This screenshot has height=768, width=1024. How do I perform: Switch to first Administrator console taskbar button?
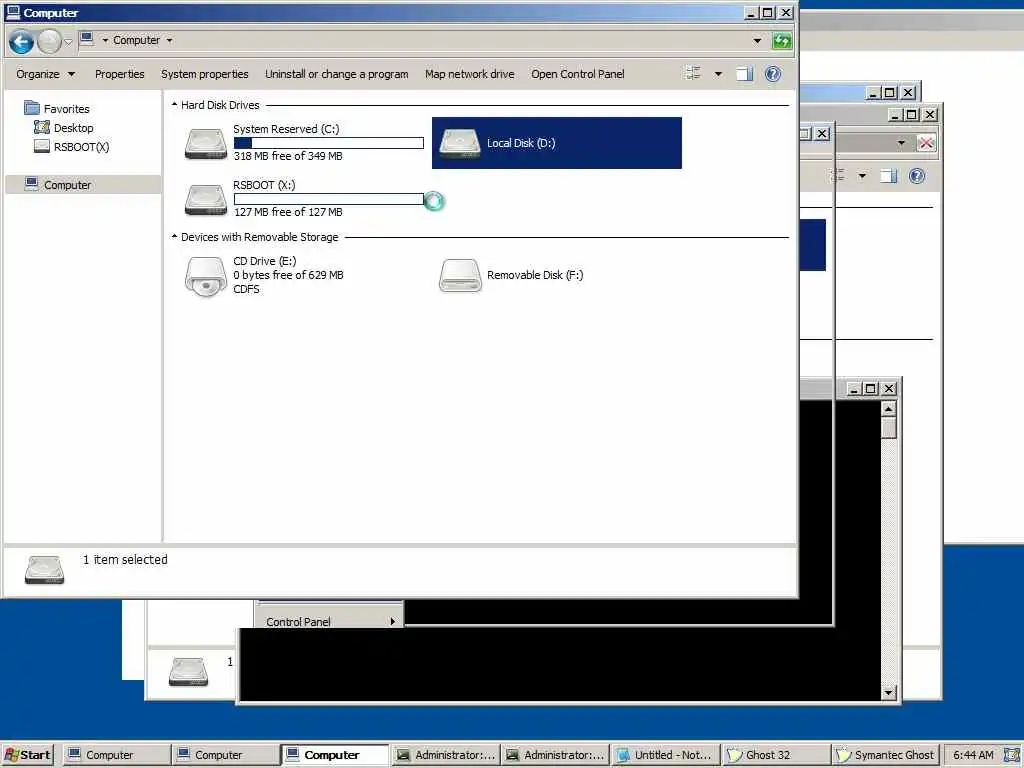pos(445,755)
